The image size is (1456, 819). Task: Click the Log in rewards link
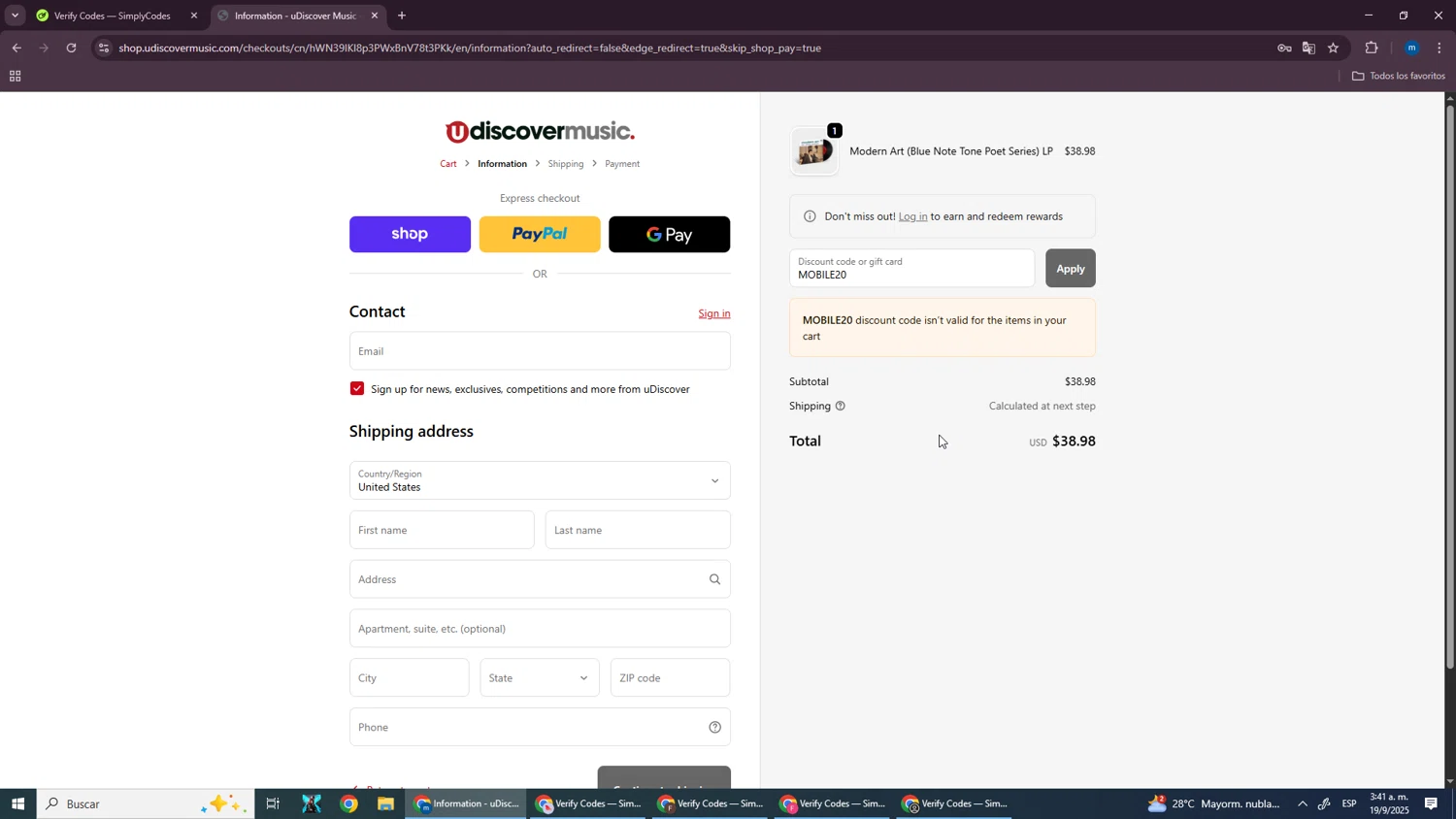[x=912, y=216]
